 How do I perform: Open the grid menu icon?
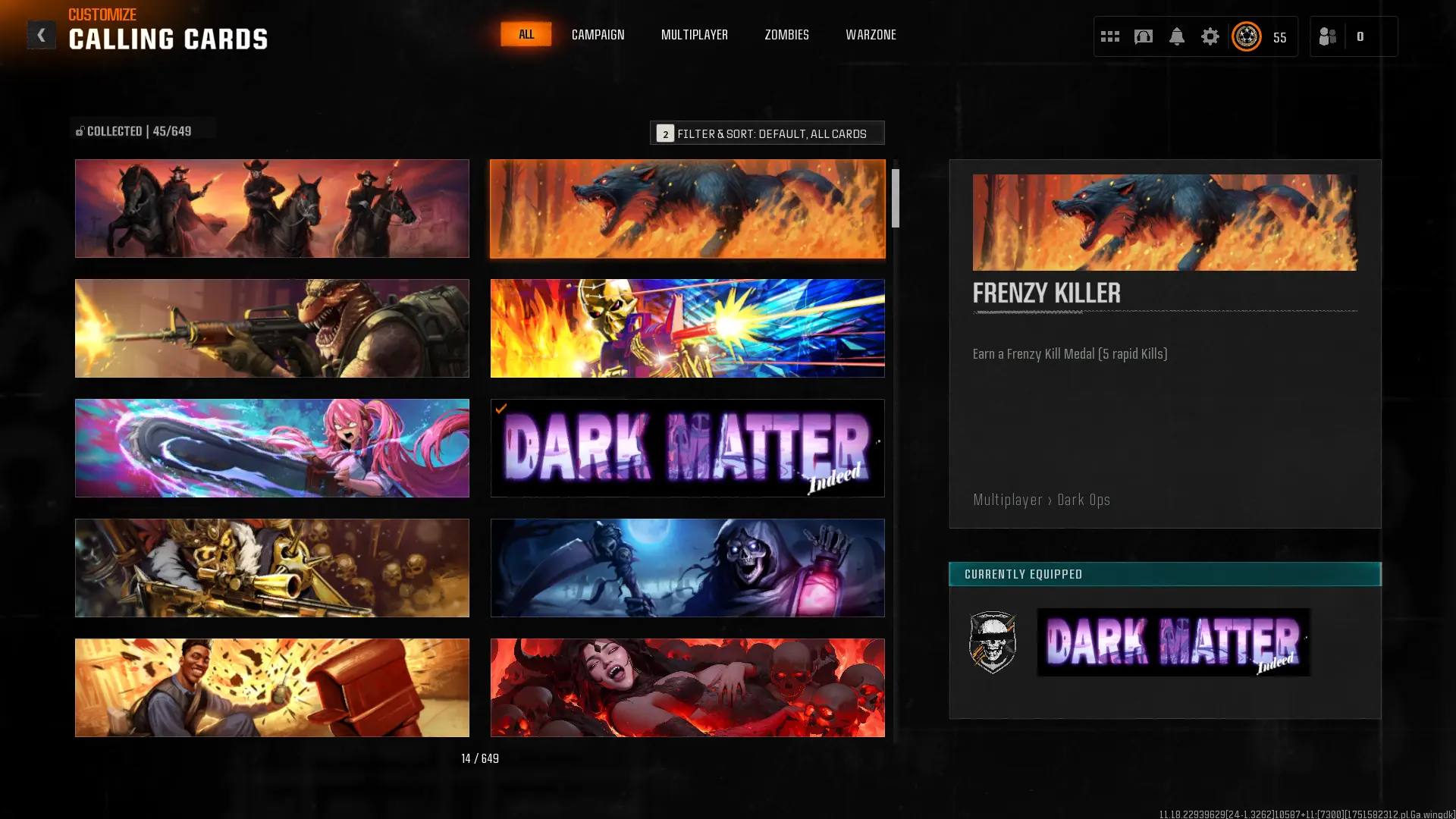tap(1109, 36)
